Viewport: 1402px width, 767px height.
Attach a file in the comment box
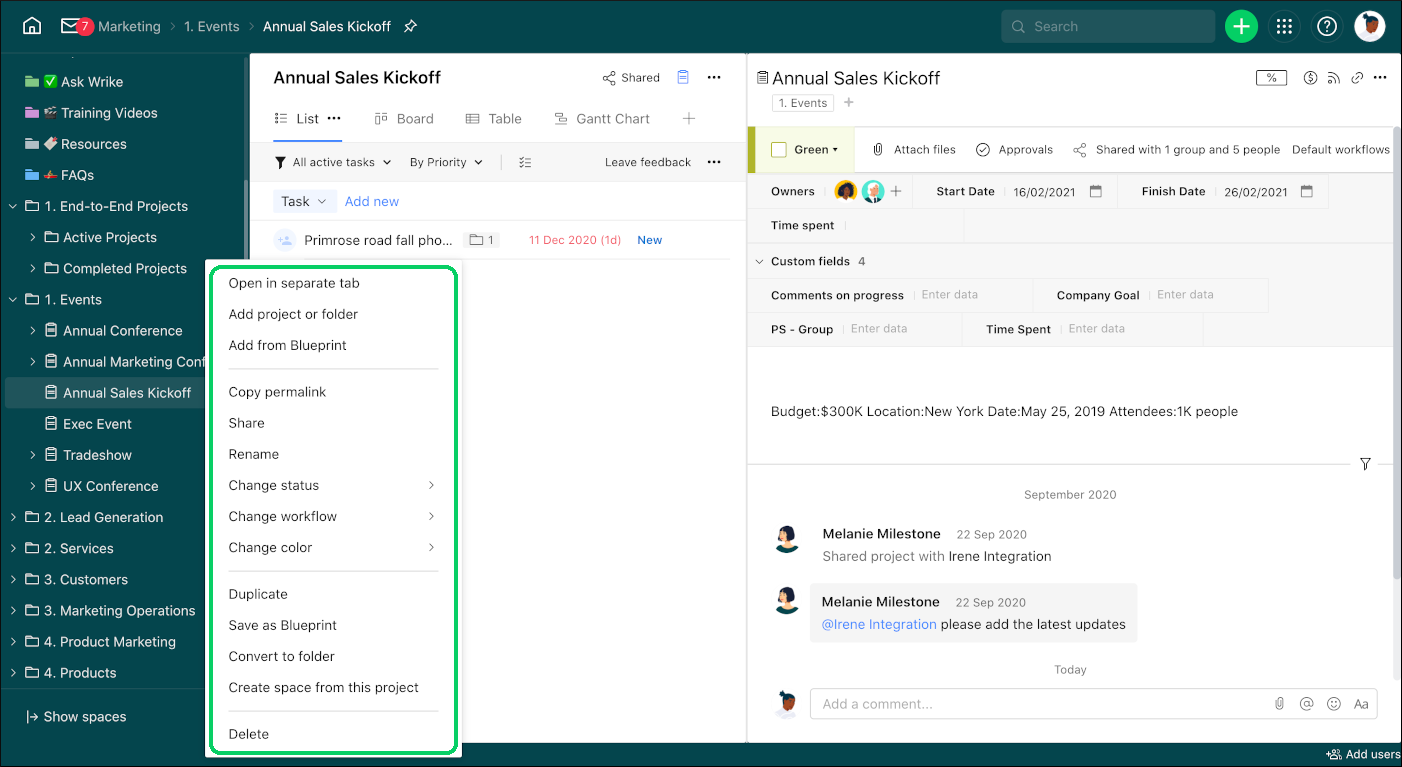coord(1279,704)
